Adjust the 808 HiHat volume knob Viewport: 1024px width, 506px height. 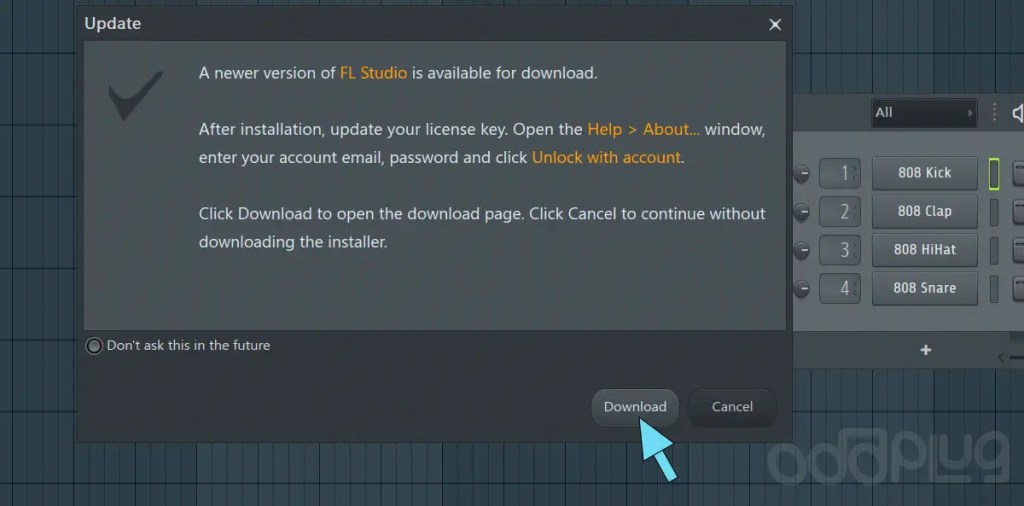801,250
